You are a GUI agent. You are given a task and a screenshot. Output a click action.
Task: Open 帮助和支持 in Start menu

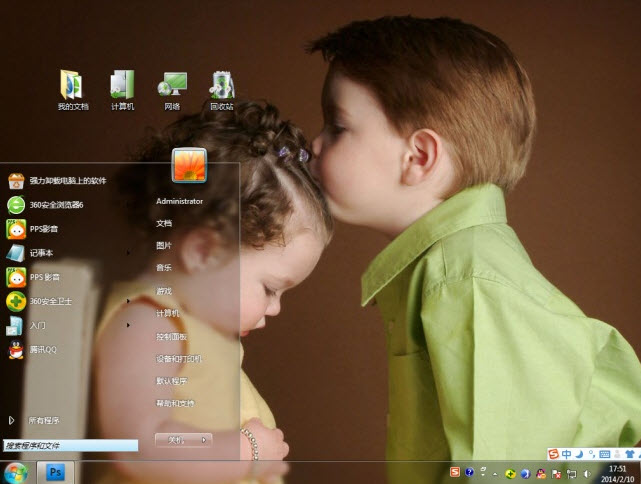[x=175, y=403]
